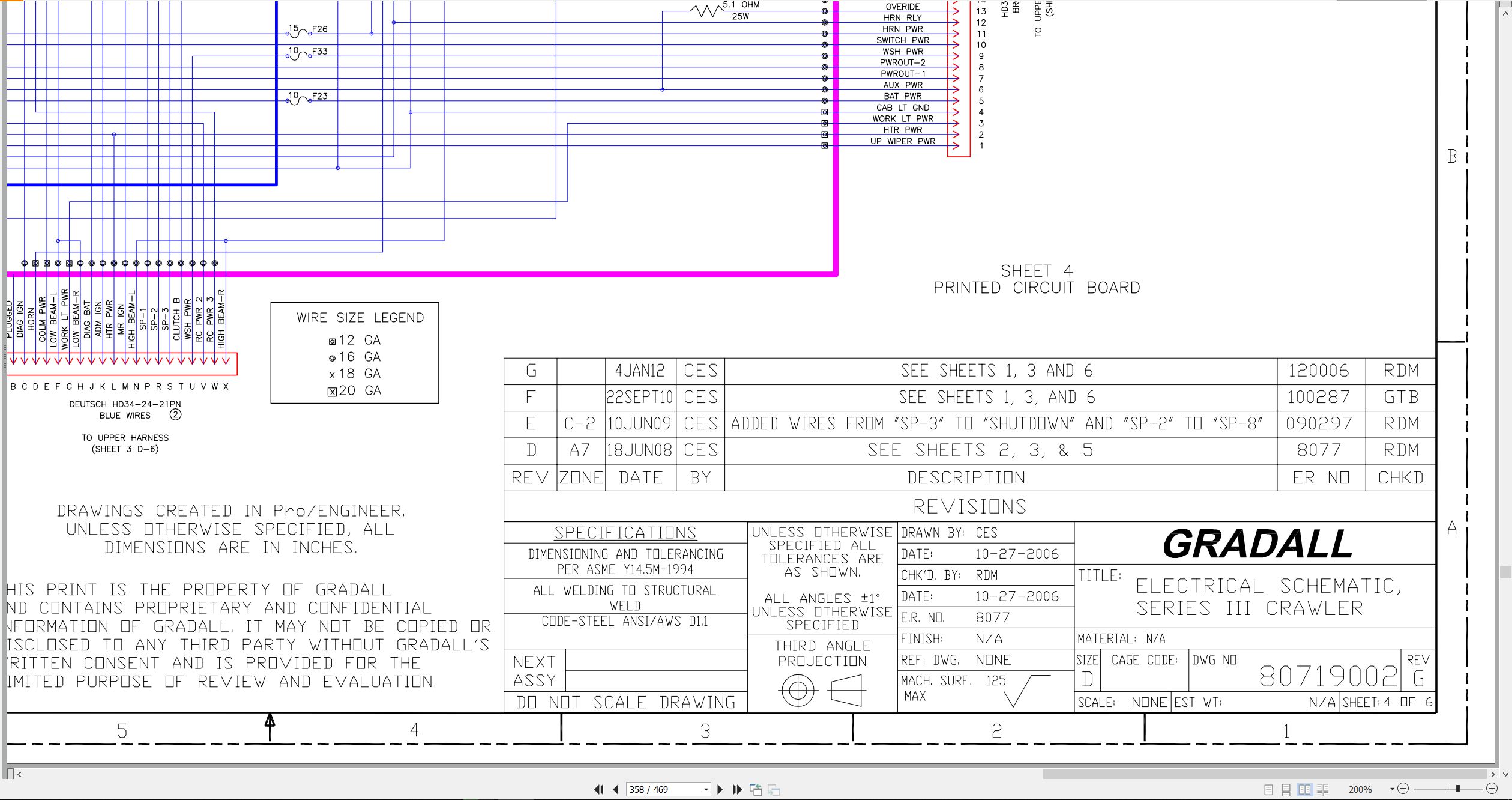Click the PRINTED CIRCUIT BOARD label
The image size is (1512, 800).
(1037, 288)
